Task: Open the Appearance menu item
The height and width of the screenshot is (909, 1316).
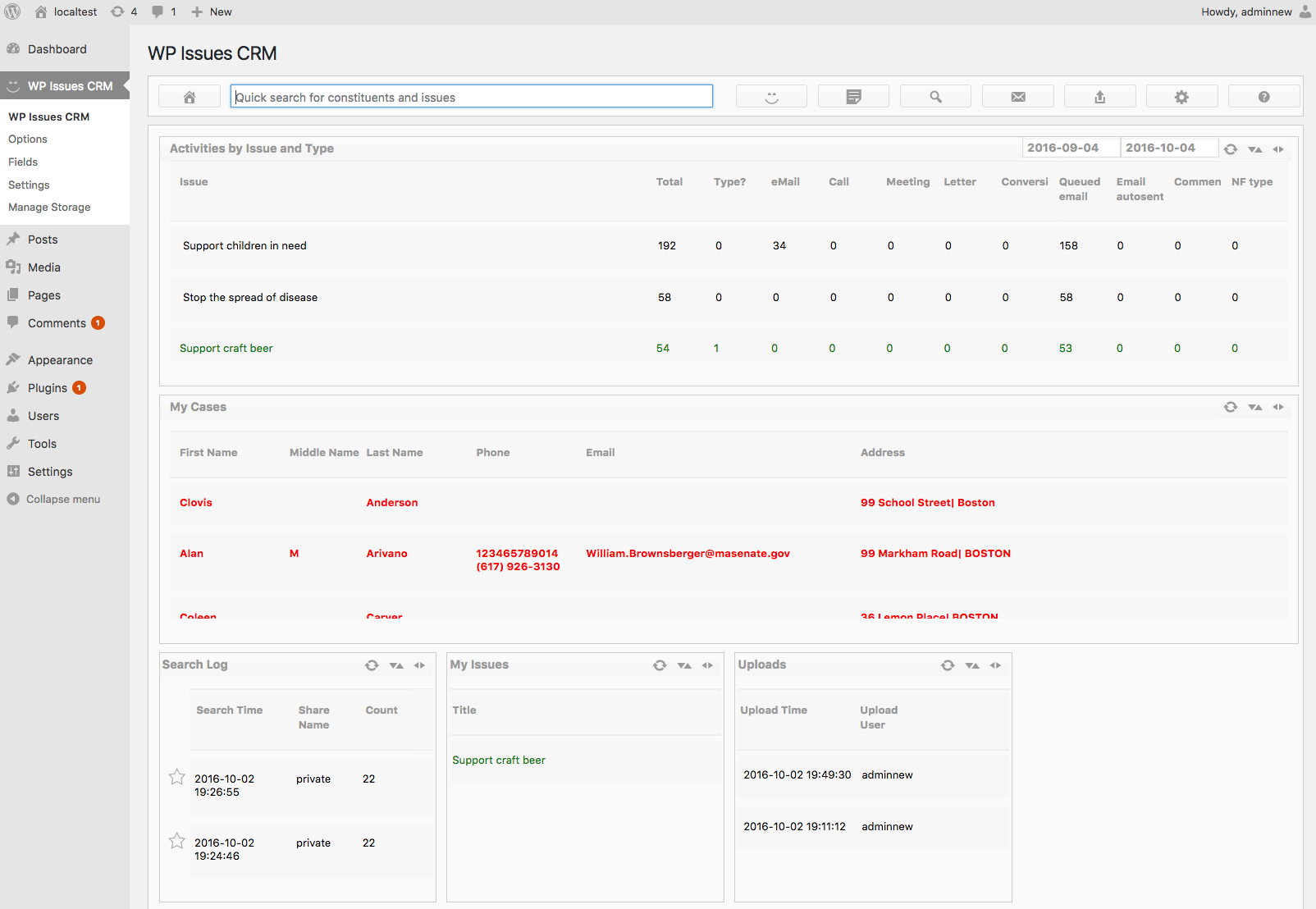Action: coord(65,360)
